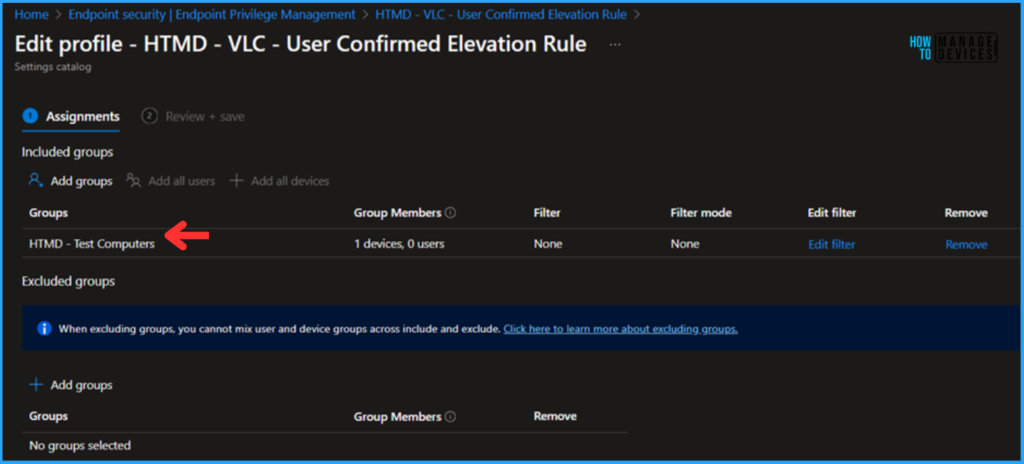Open the ellipsis menu beside profile title

pyautogui.click(x=615, y=44)
